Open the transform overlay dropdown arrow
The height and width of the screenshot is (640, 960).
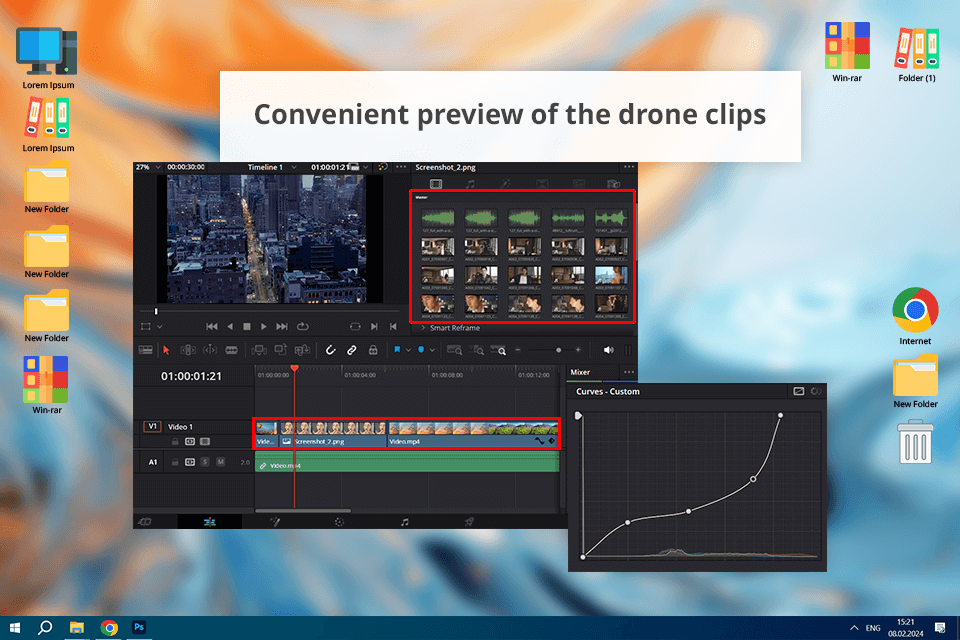[160, 327]
